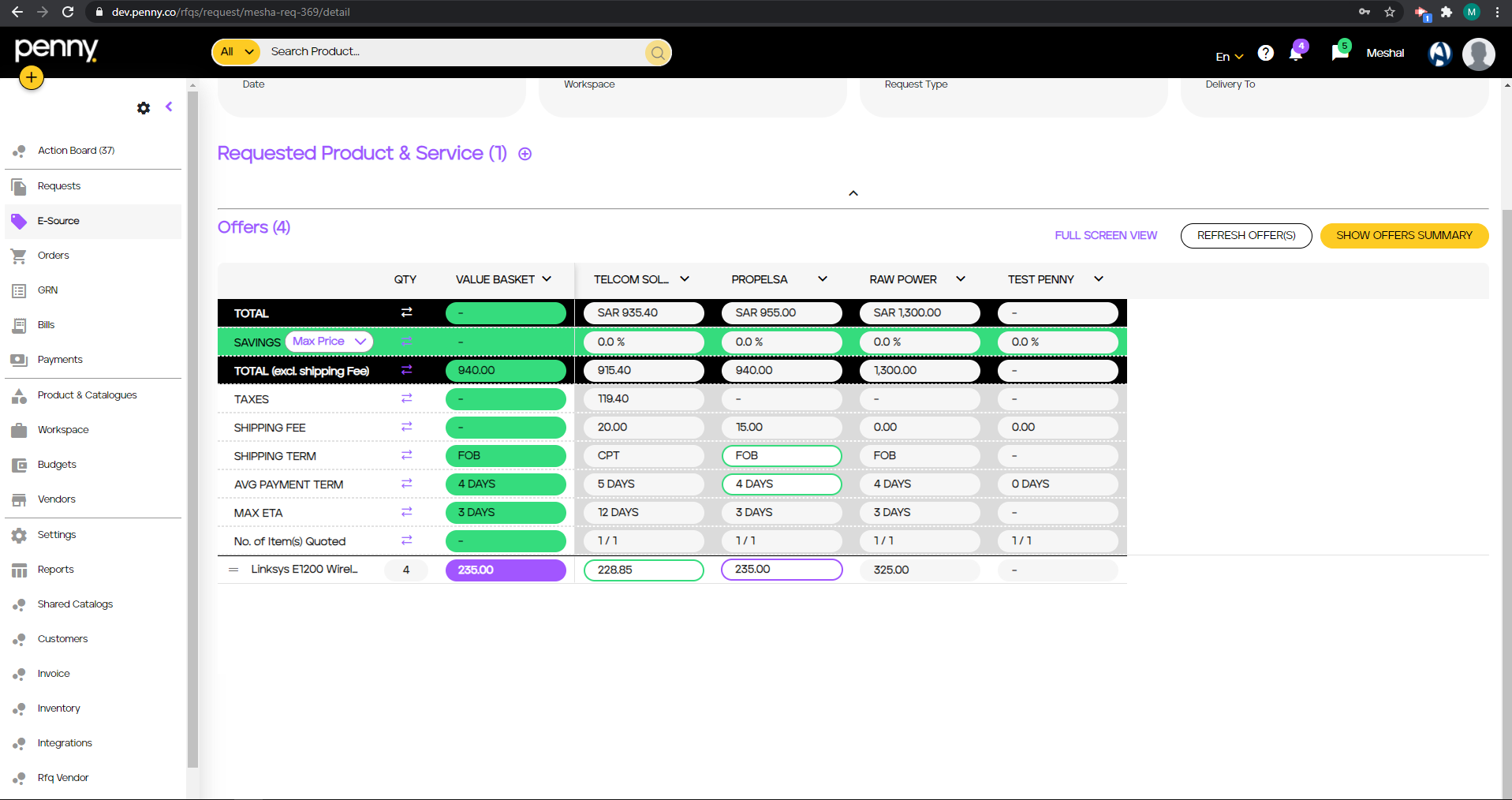Select Telcom offer price 228.85
Image resolution: width=1512 pixels, height=800 pixels.
coord(644,570)
